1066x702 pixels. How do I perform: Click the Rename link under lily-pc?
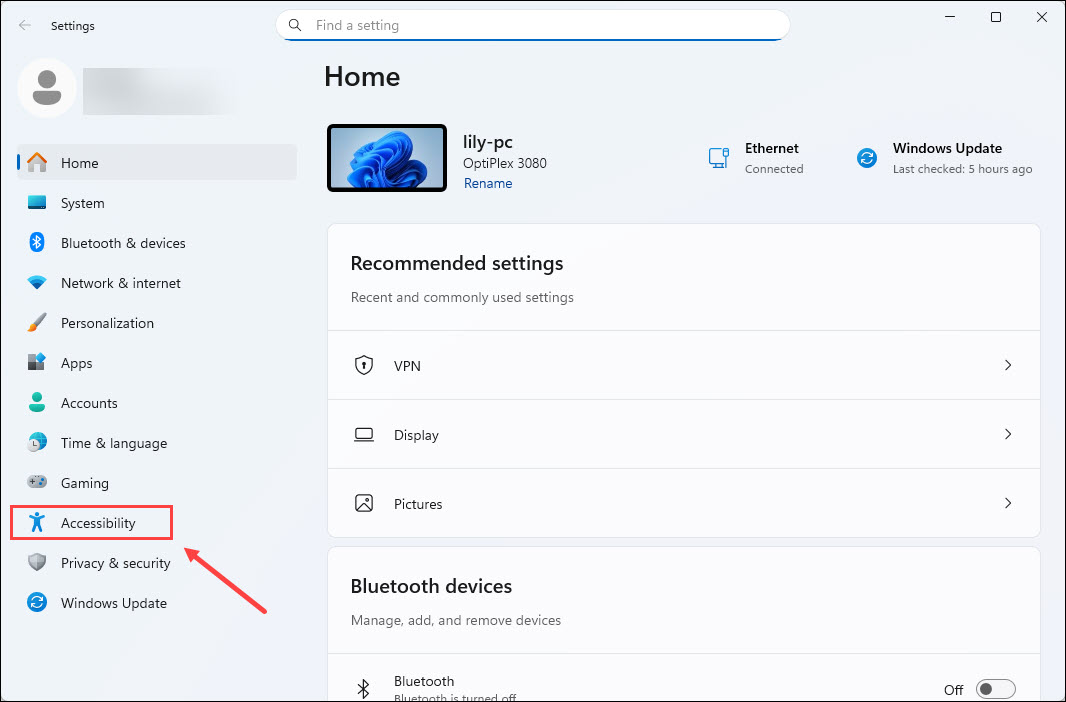point(488,184)
